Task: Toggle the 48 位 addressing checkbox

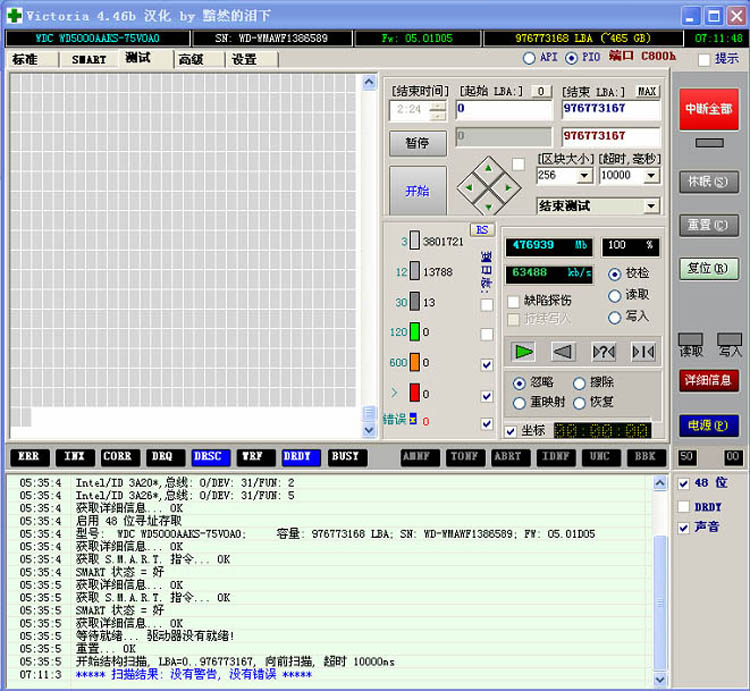Action: coord(684,484)
